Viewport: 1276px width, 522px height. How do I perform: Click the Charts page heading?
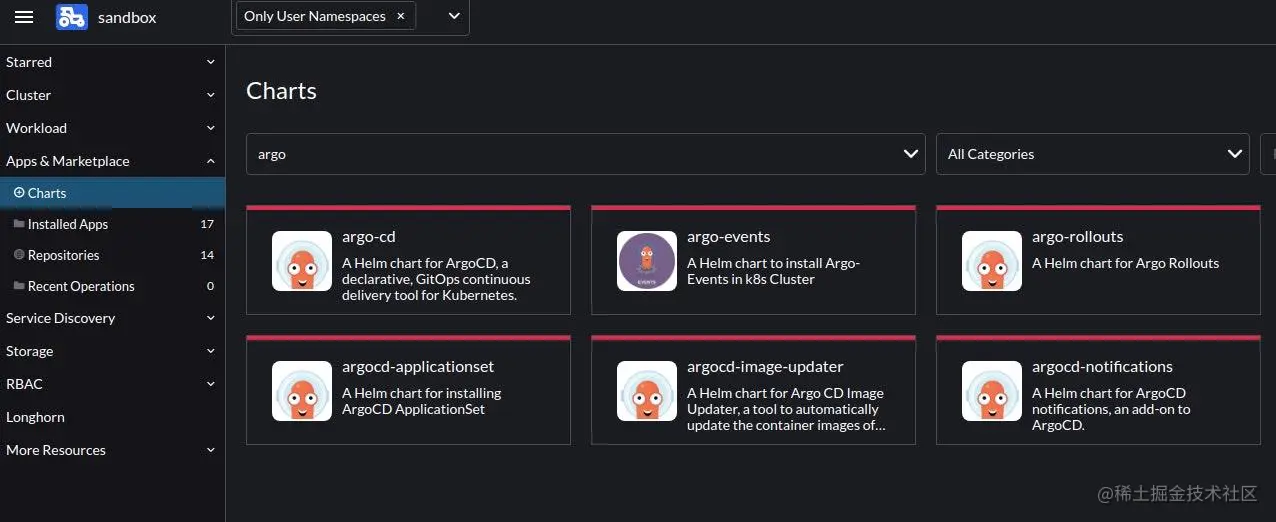(281, 91)
